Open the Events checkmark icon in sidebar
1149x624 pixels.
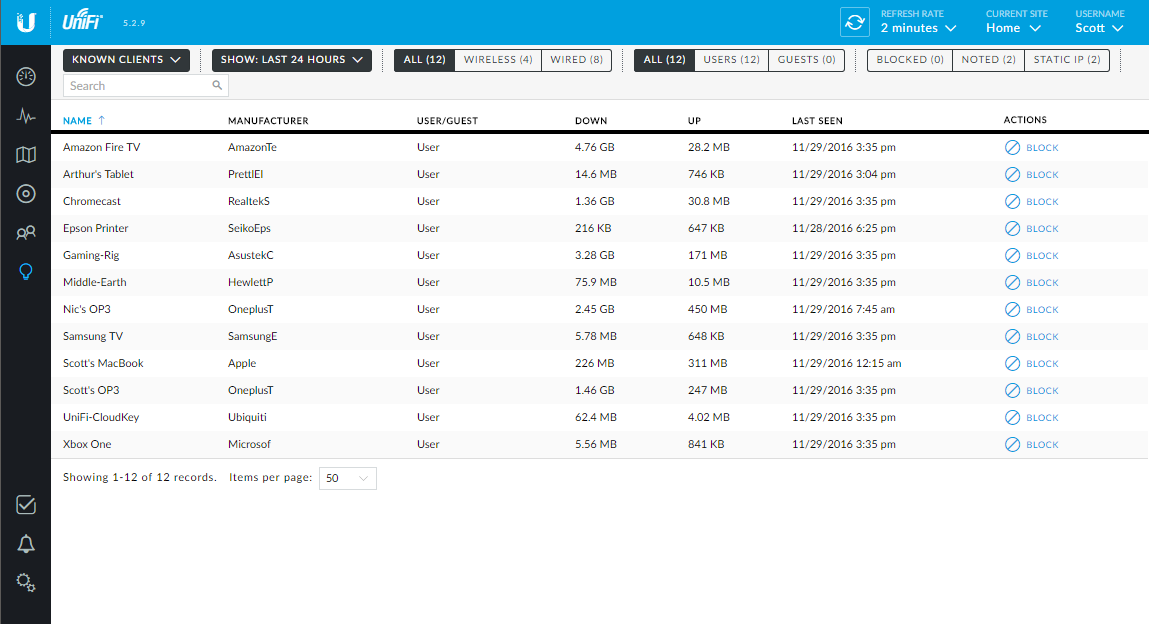[x=26, y=505]
